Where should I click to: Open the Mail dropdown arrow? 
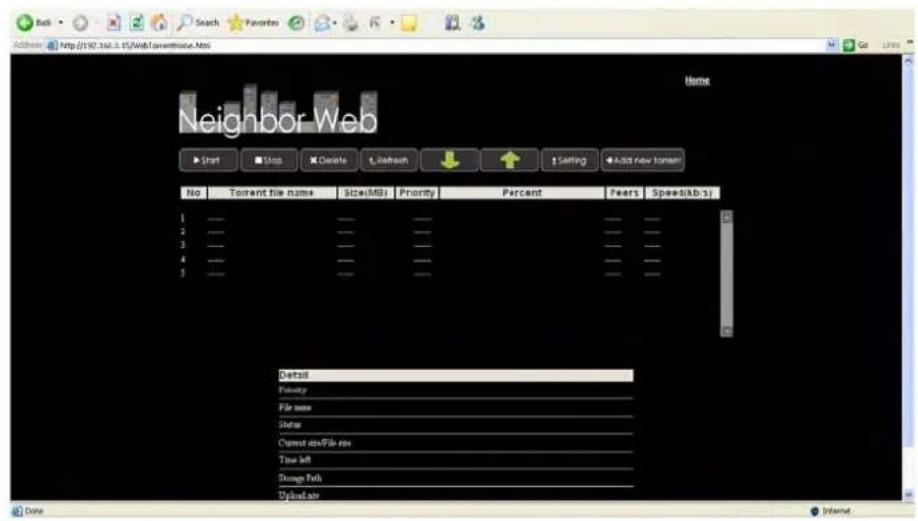[334, 23]
